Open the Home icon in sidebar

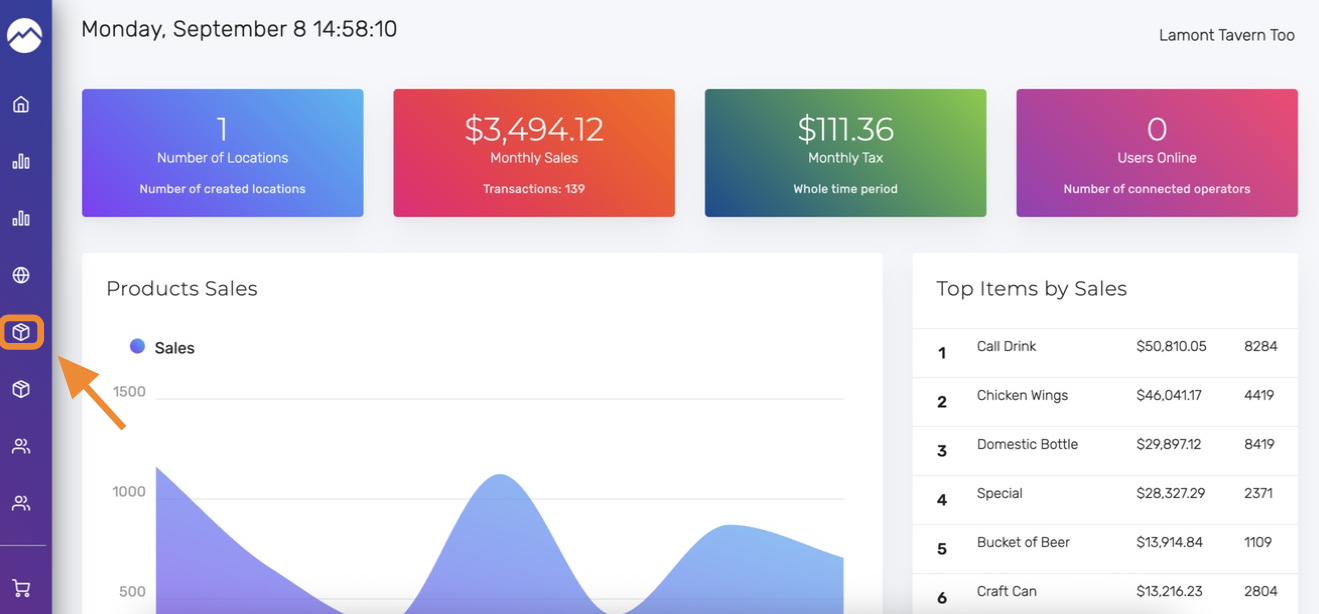click(21, 104)
